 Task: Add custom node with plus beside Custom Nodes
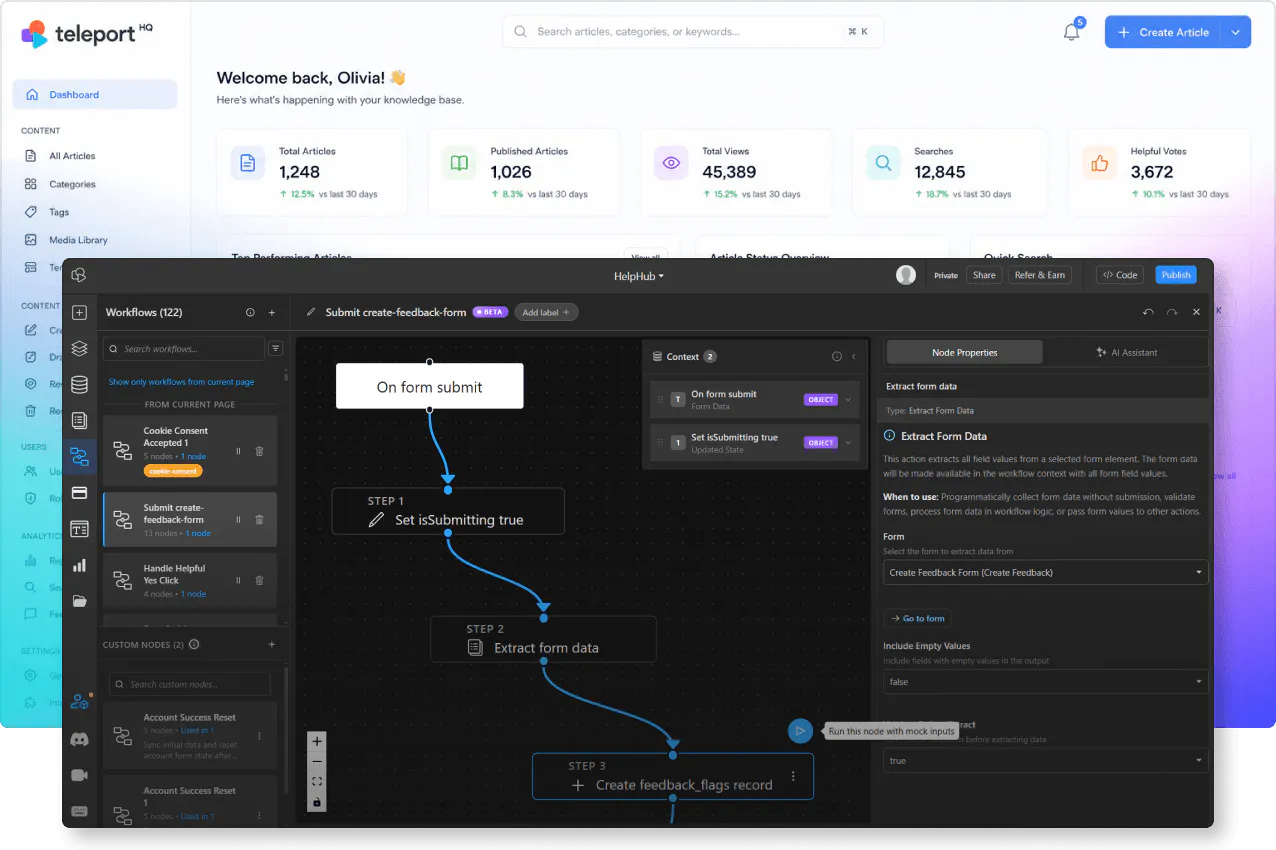coord(272,645)
